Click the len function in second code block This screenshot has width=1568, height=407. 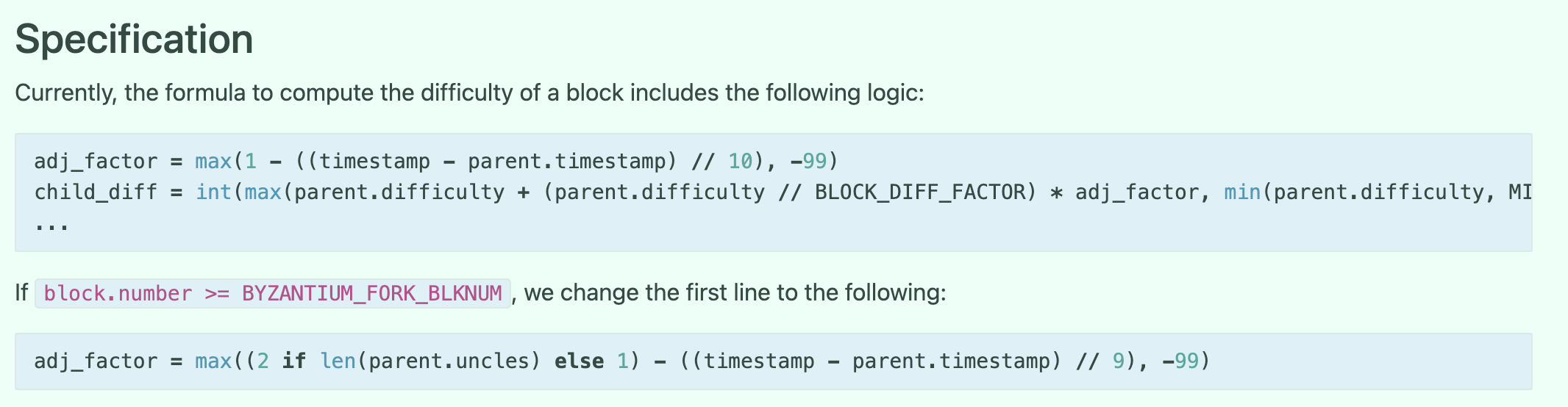coord(338,361)
